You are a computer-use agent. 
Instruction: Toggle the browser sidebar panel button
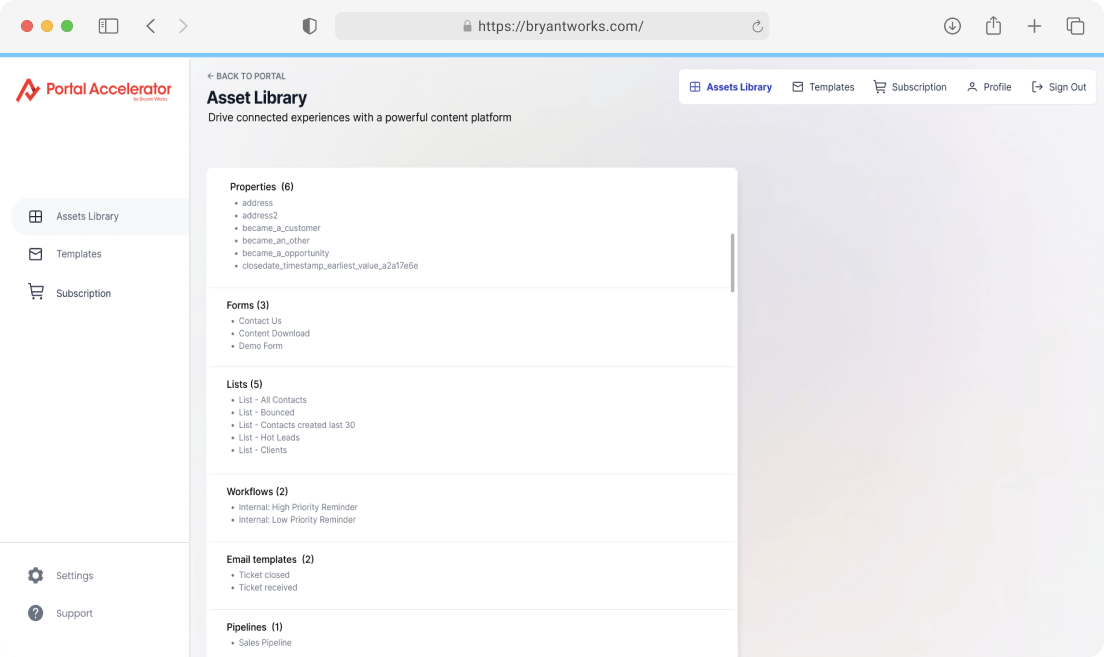point(108,26)
